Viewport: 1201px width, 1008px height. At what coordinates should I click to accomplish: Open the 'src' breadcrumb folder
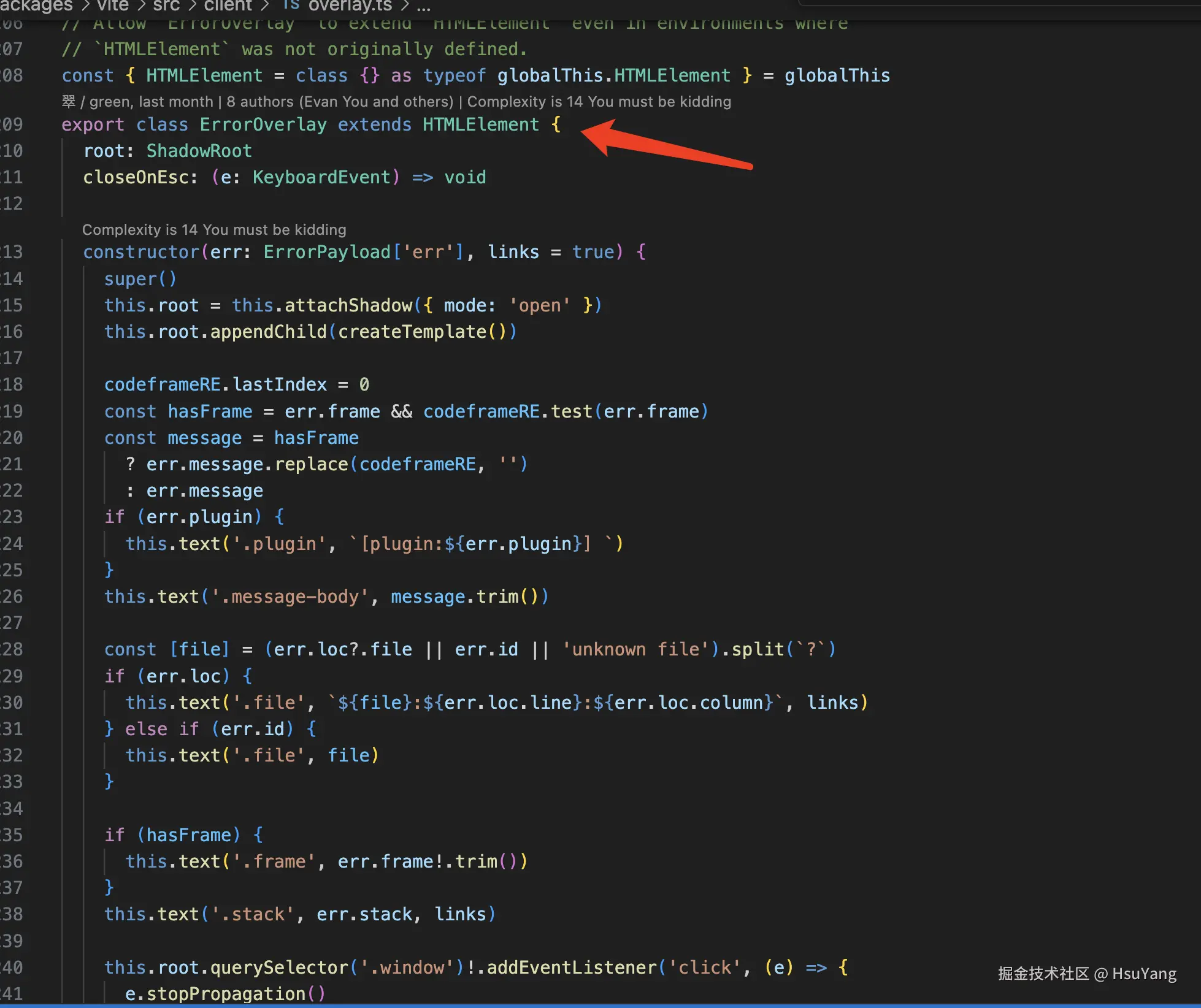click(166, 6)
